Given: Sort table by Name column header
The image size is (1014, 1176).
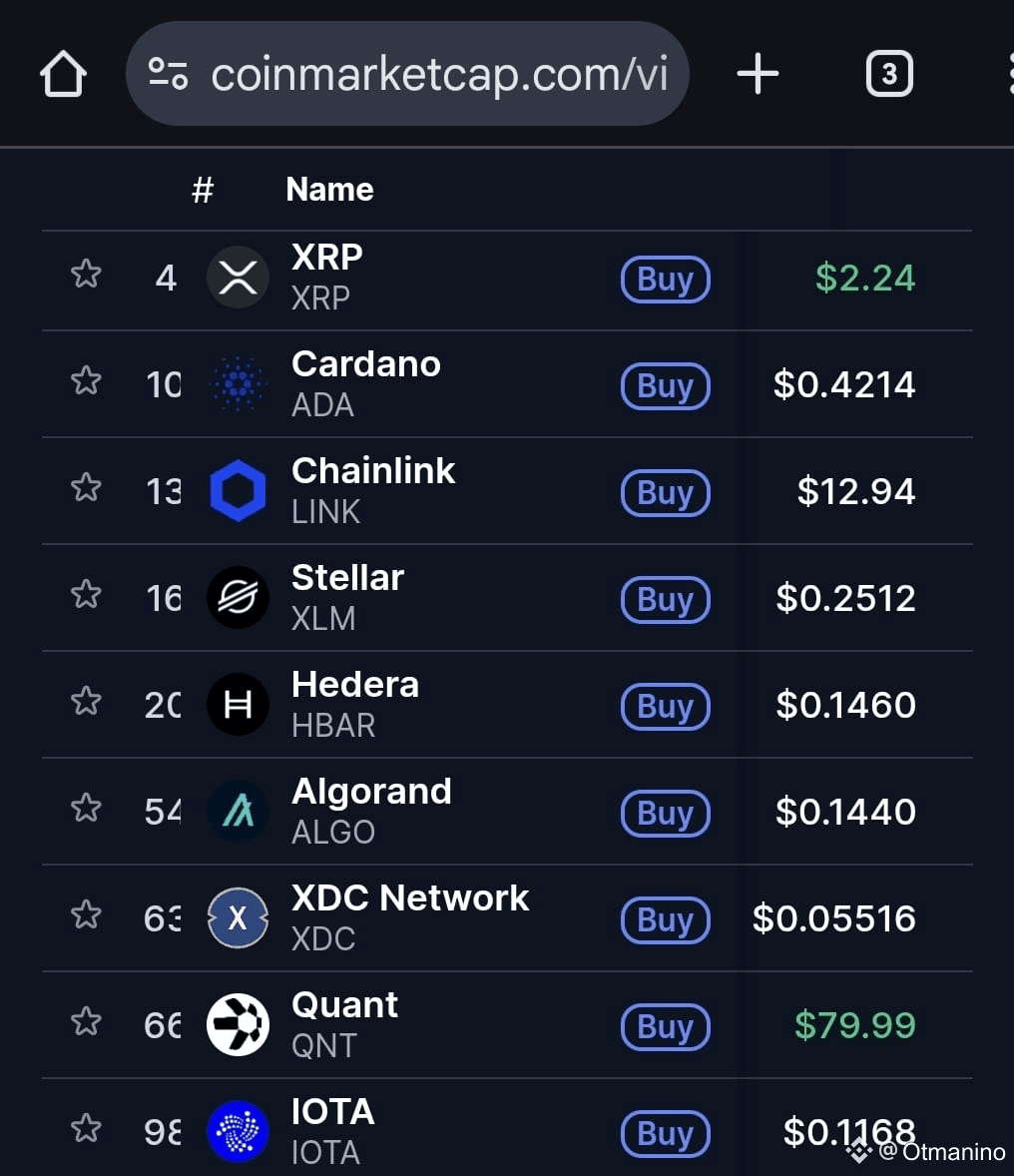Looking at the screenshot, I should 329,189.
